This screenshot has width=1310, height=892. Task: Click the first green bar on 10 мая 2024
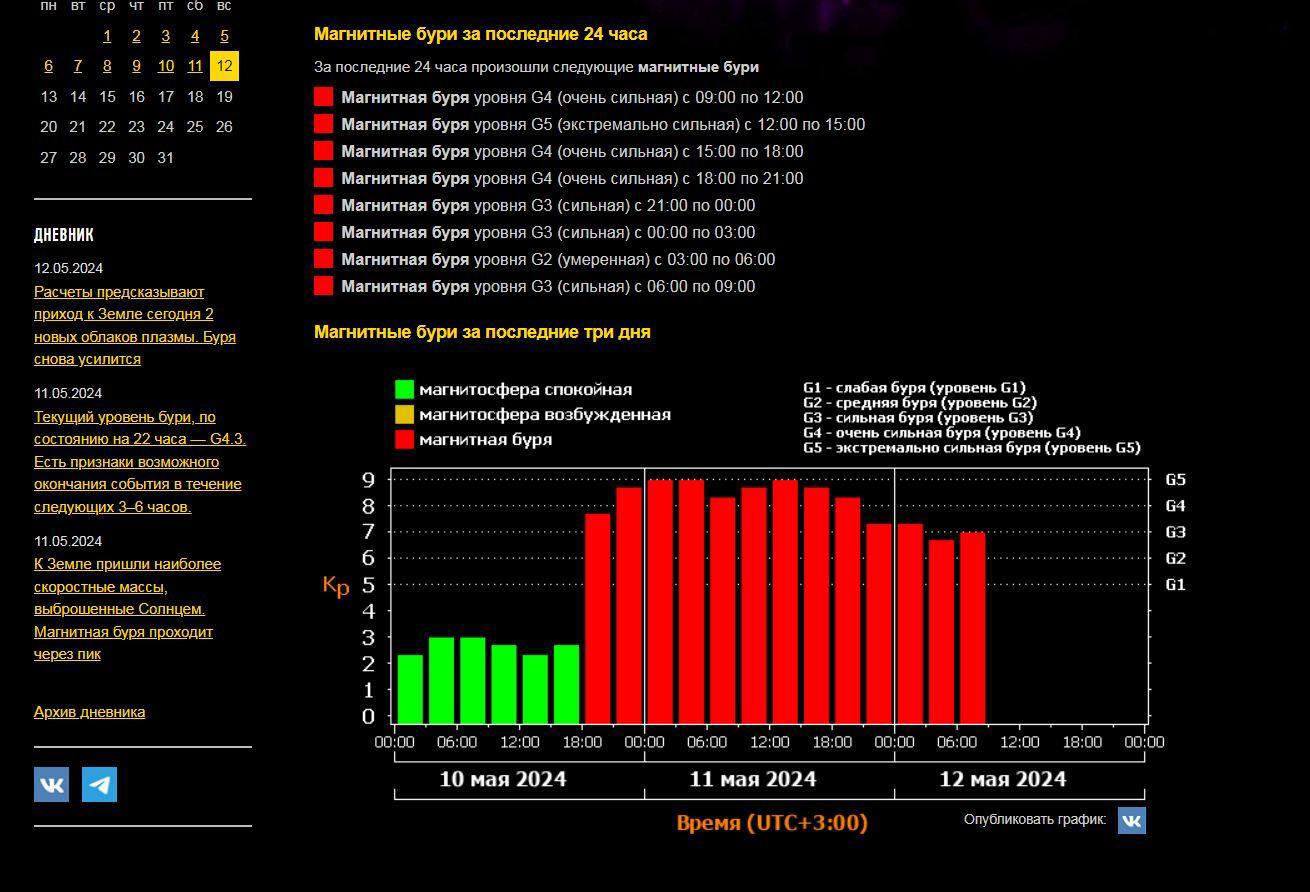coord(410,689)
